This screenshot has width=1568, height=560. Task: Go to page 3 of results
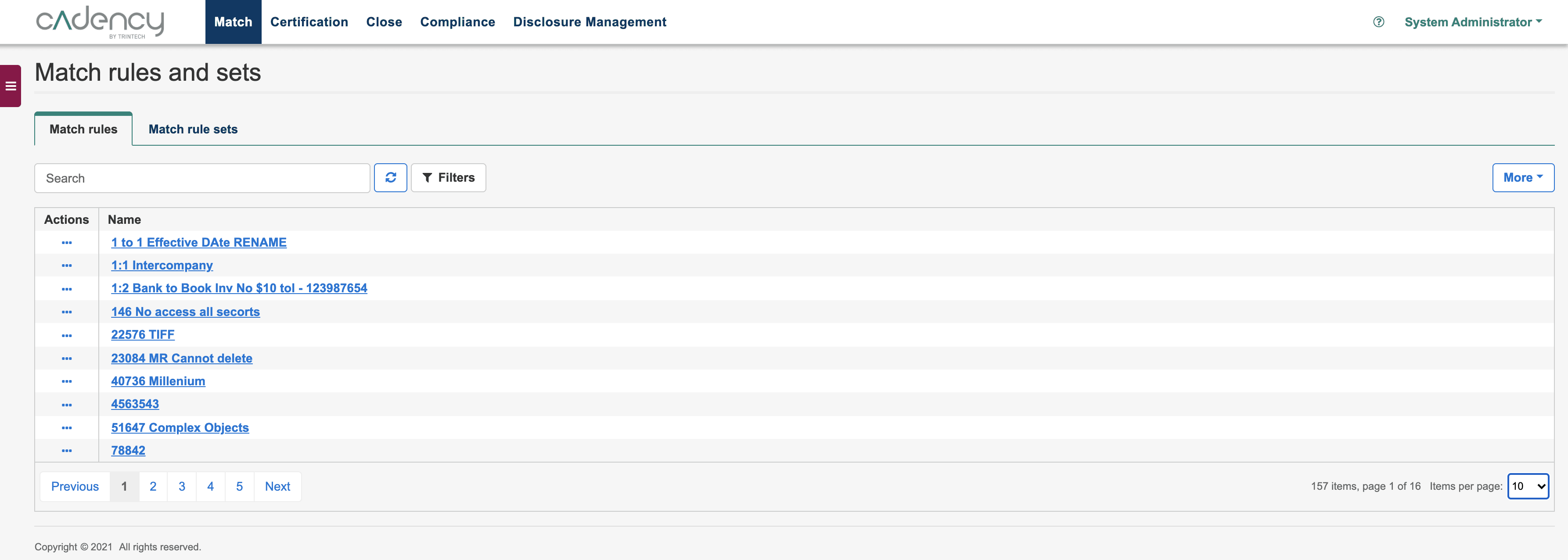[181, 486]
